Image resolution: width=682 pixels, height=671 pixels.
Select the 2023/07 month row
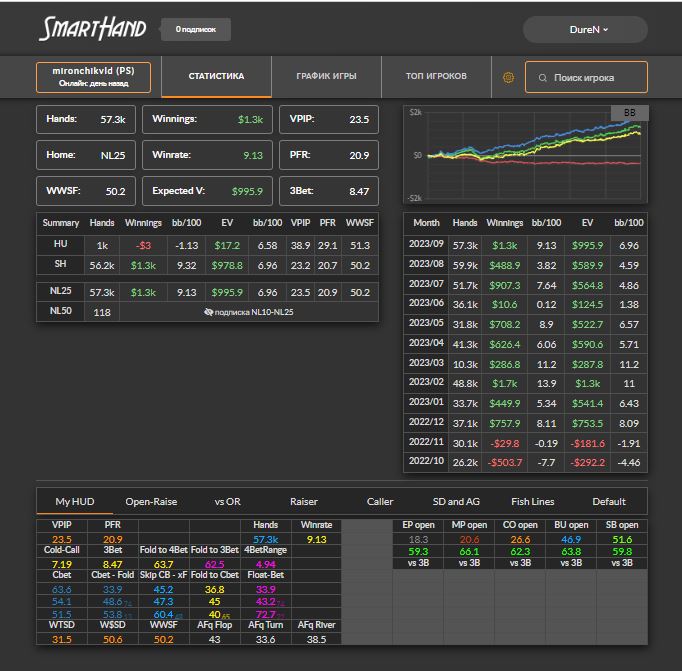(525, 285)
